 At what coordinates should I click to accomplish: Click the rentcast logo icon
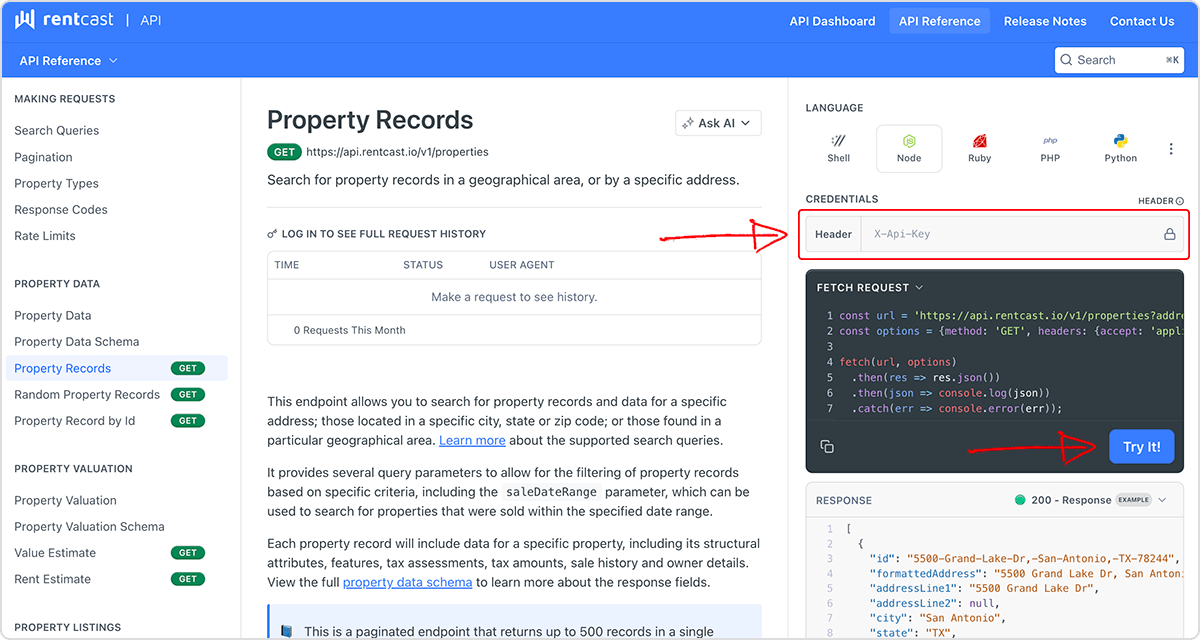pos(25,20)
